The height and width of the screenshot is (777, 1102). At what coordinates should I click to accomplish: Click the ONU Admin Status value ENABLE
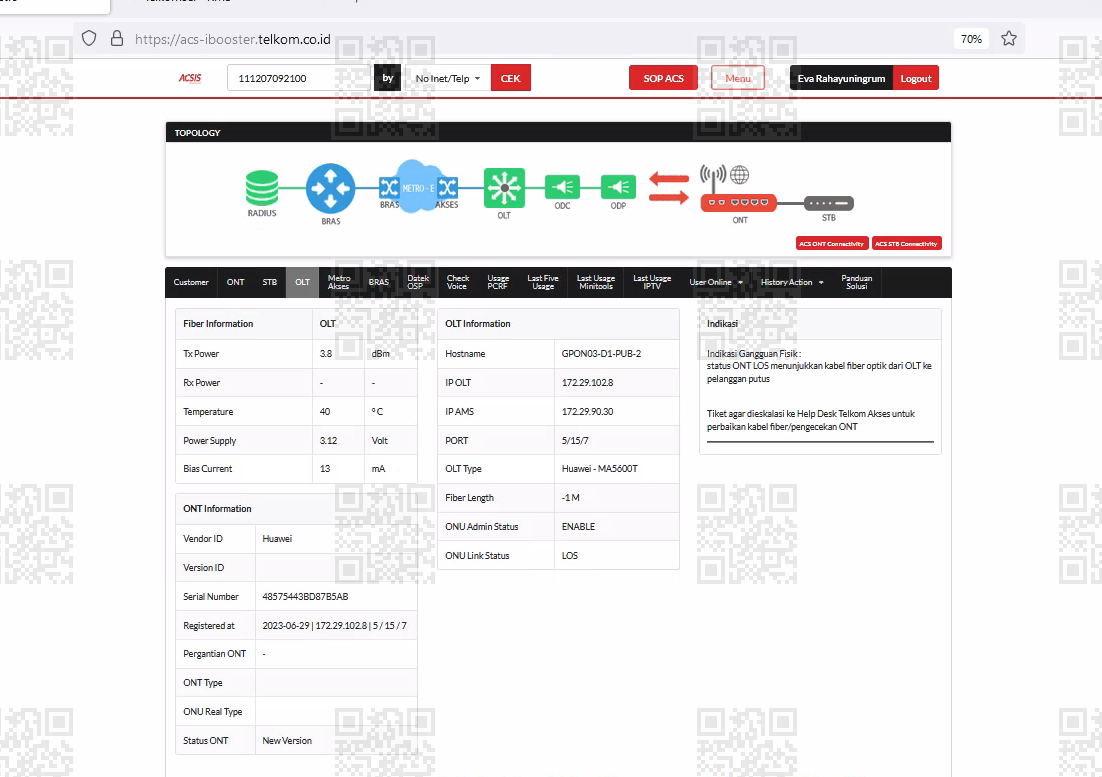578,526
